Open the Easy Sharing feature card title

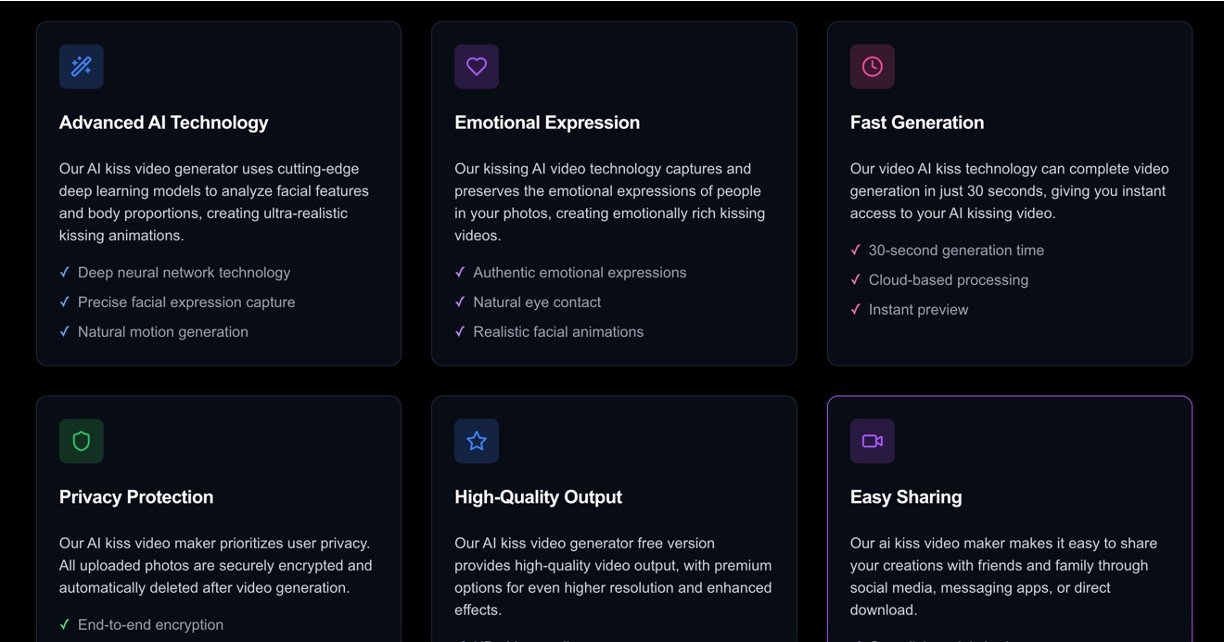pos(906,497)
